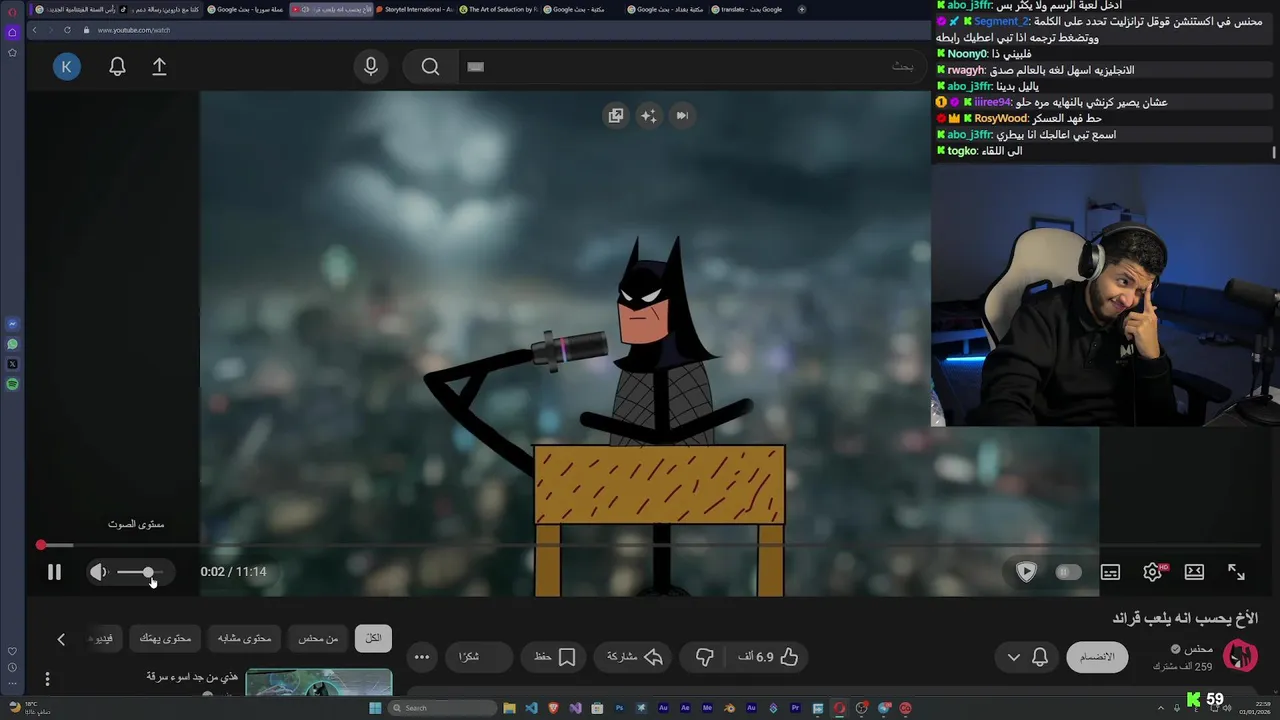Image resolution: width=1280 pixels, height=720 pixels.
Task: Open a new browser tab with plus
Action: tap(801, 9)
